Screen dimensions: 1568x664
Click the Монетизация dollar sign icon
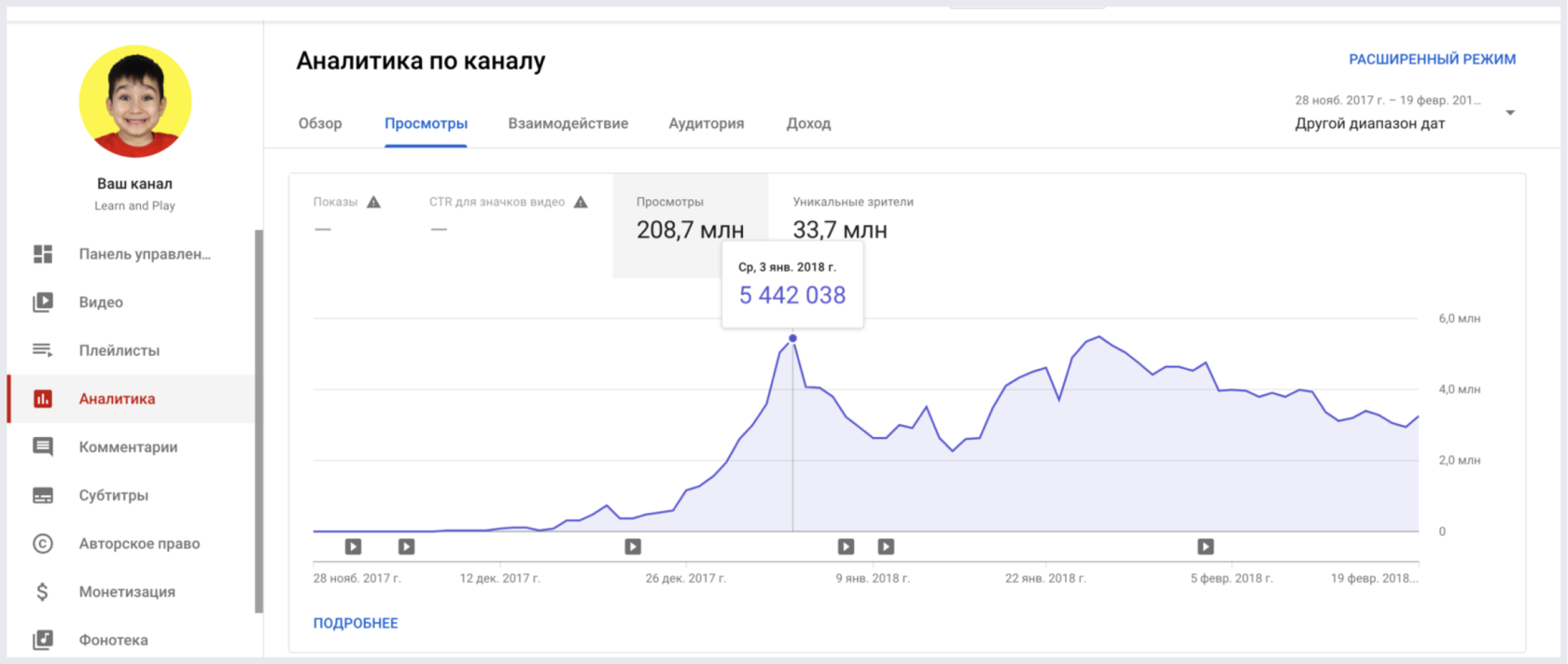(43, 592)
